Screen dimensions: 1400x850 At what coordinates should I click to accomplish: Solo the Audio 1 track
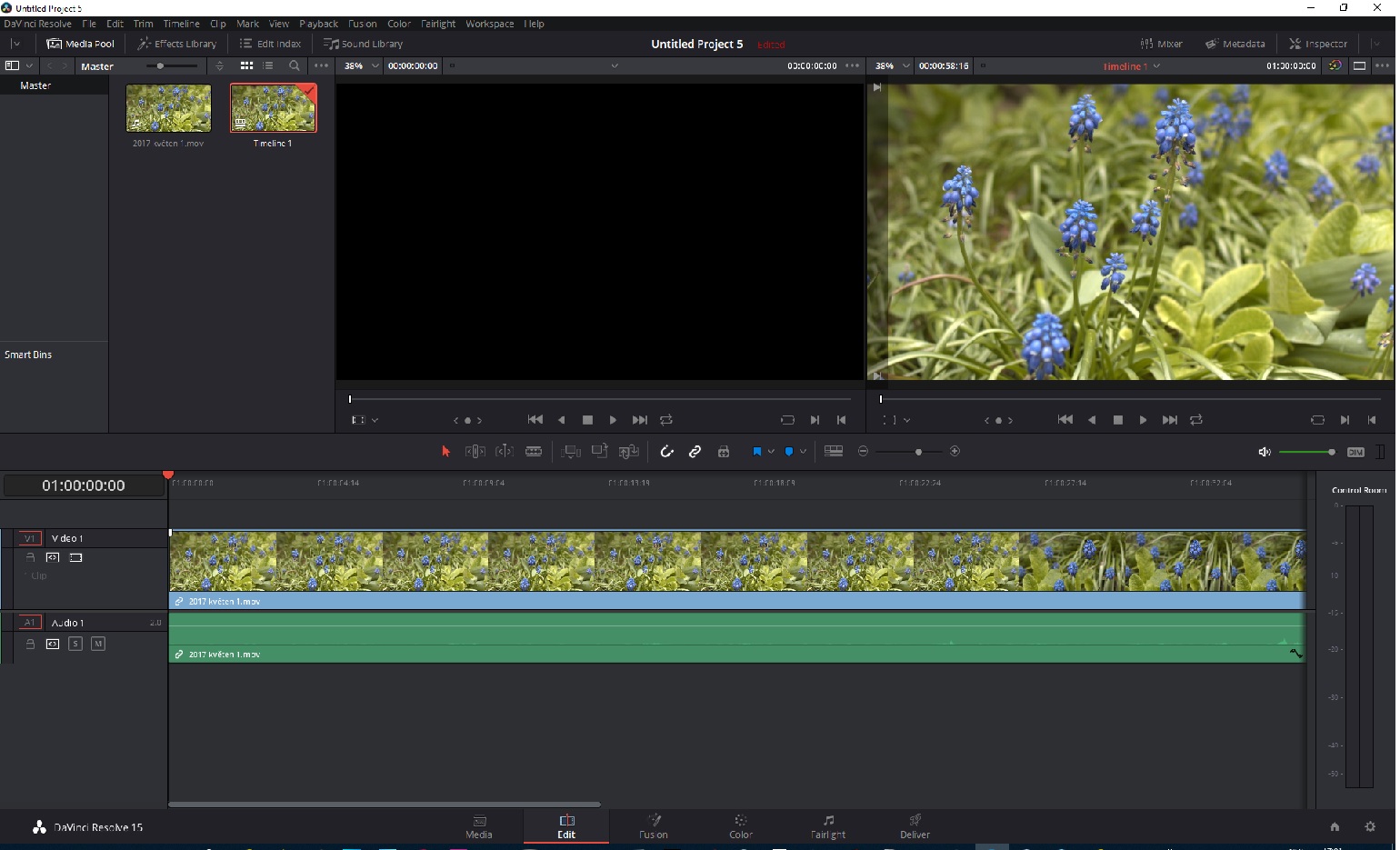click(x=75, y=644)
